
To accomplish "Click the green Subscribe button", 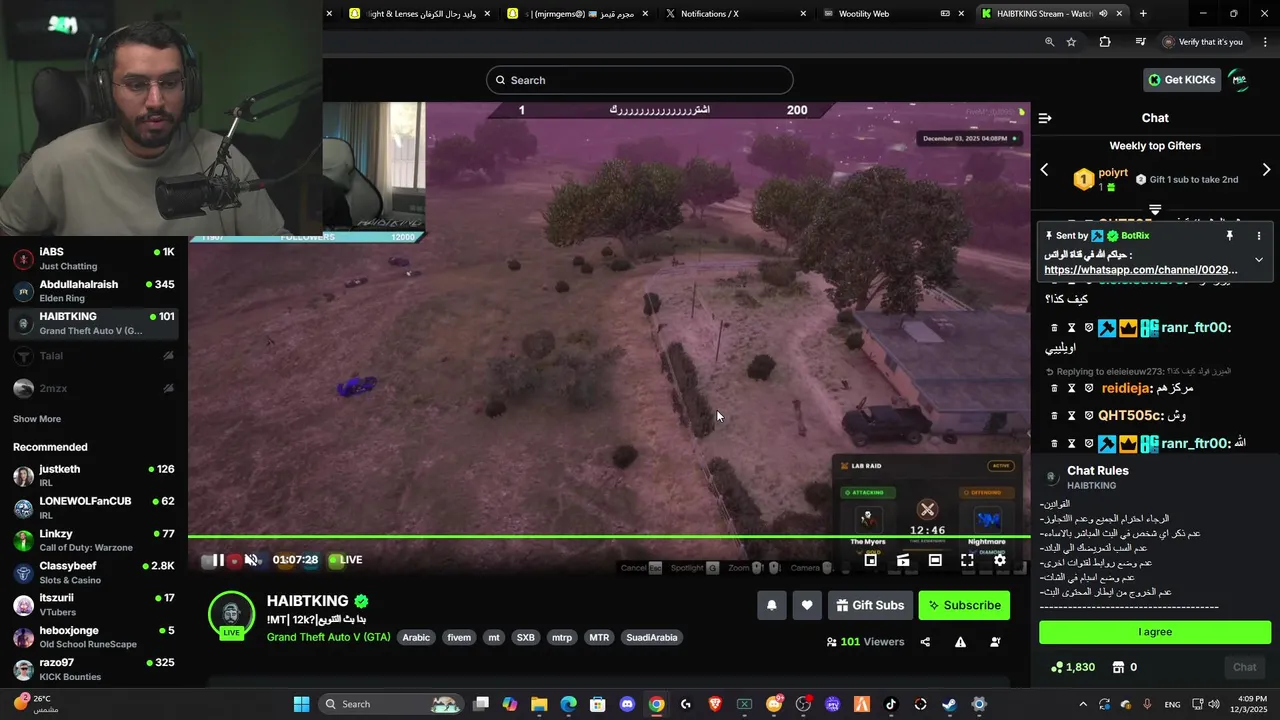I will (x=964, y=605).
